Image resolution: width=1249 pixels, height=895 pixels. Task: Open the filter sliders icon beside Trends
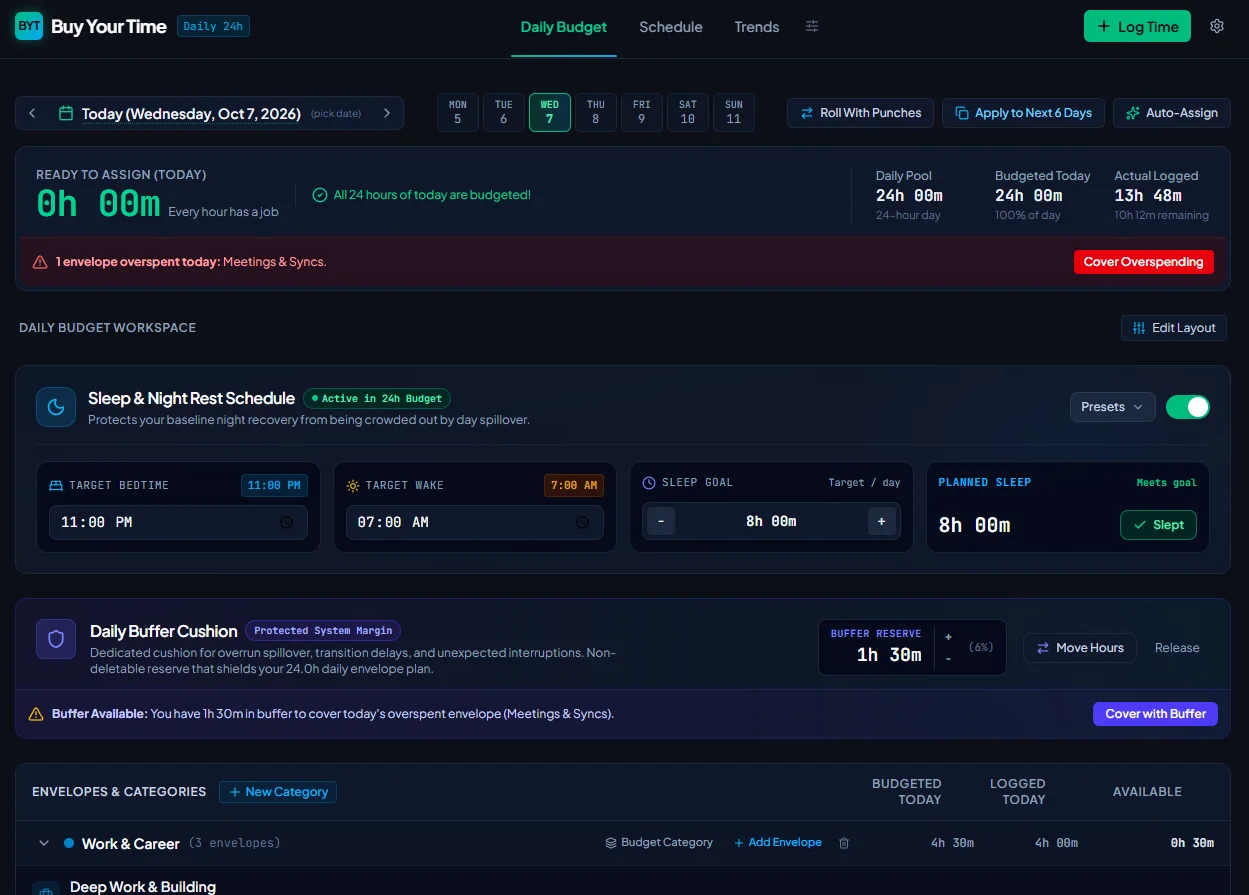[812, 26]
